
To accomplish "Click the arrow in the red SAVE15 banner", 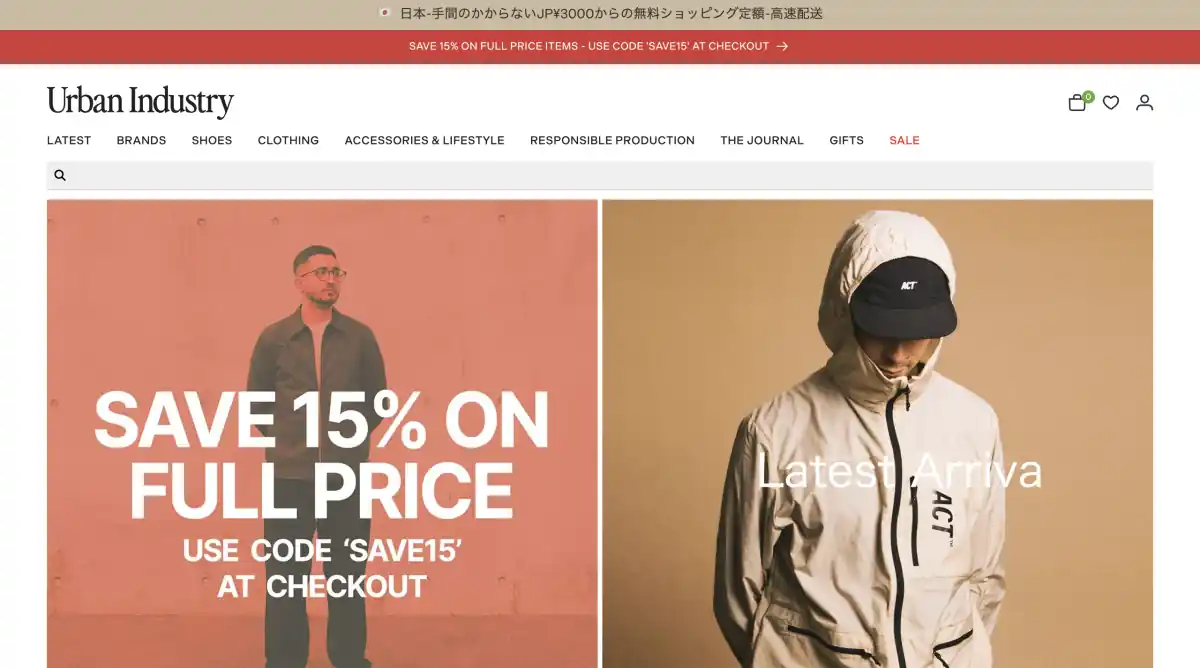I will tap(782, 46).
